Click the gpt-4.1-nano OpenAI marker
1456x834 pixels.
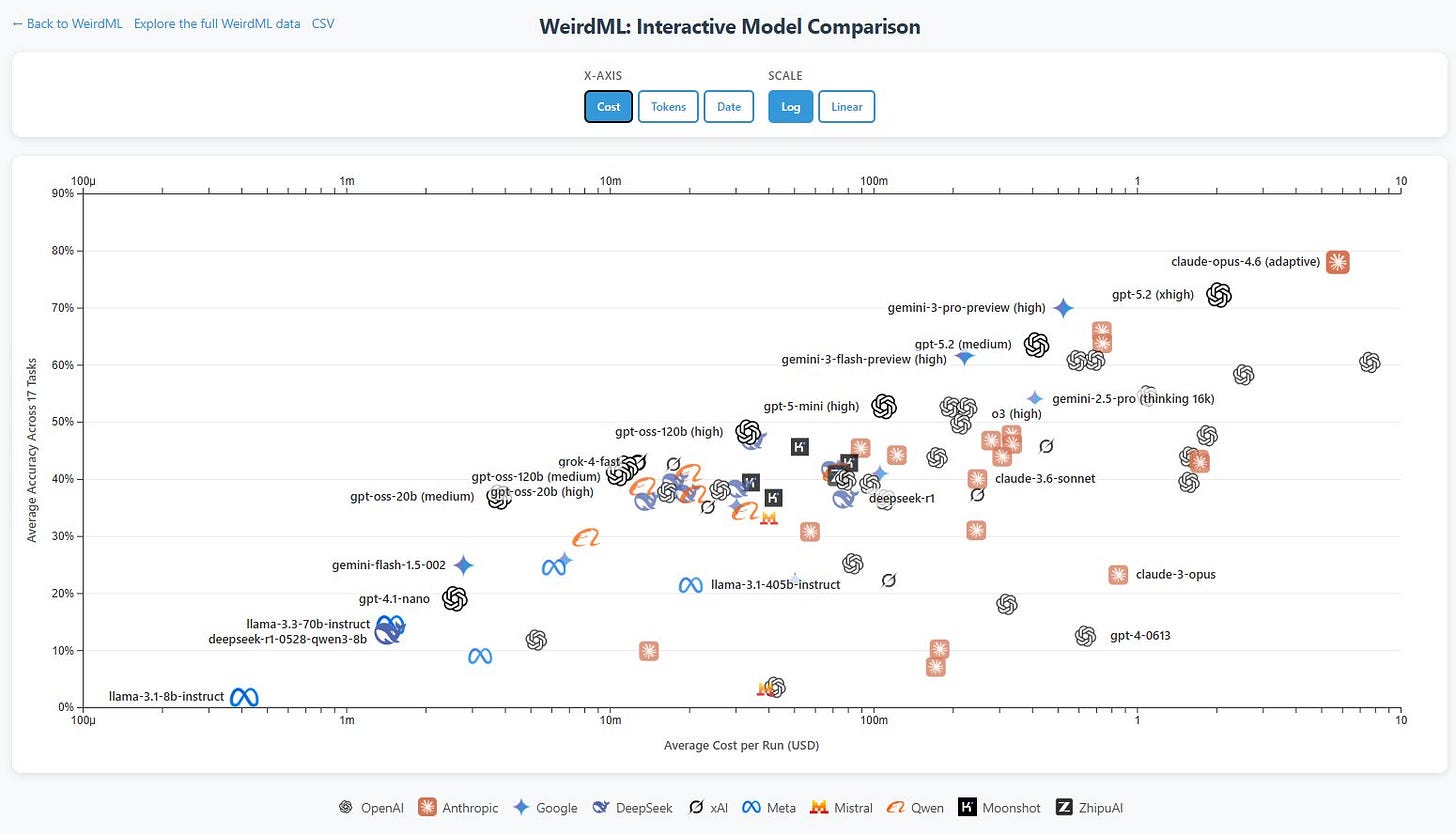click(x=455, y=599)
